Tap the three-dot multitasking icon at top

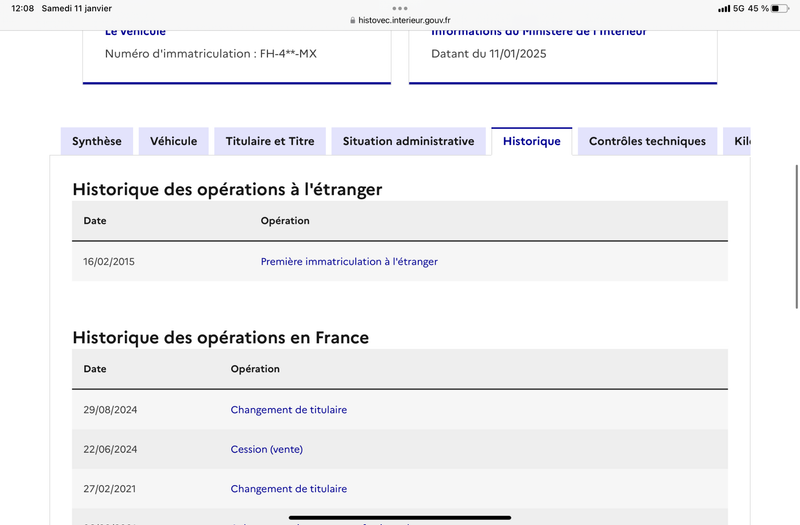click(400, 8)
